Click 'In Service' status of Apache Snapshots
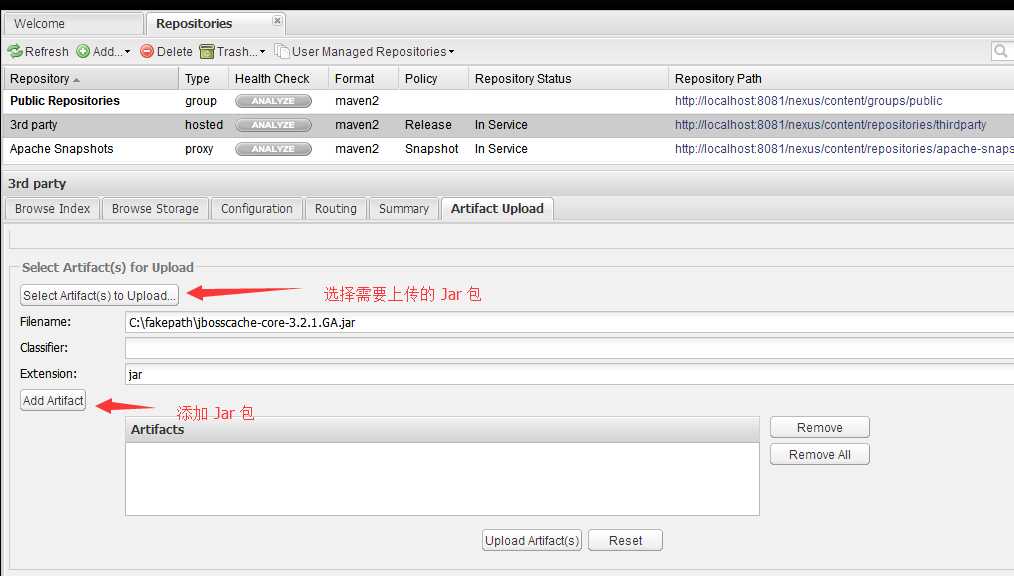The width and height of the screenshot is (1014, 576). click(x=501, y=149)
